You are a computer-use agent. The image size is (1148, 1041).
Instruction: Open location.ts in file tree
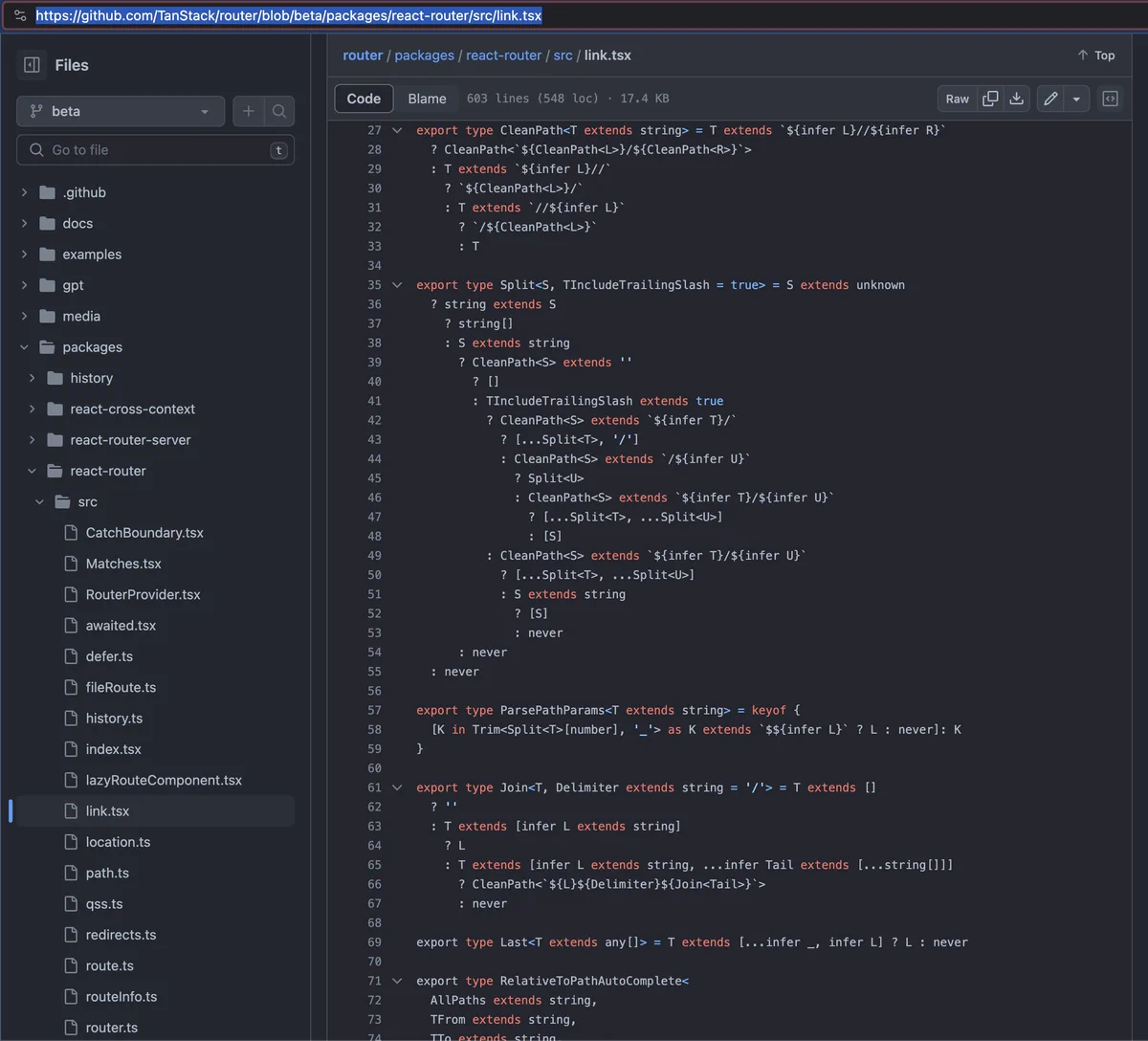pyautogui.click(x=118, y=842)
